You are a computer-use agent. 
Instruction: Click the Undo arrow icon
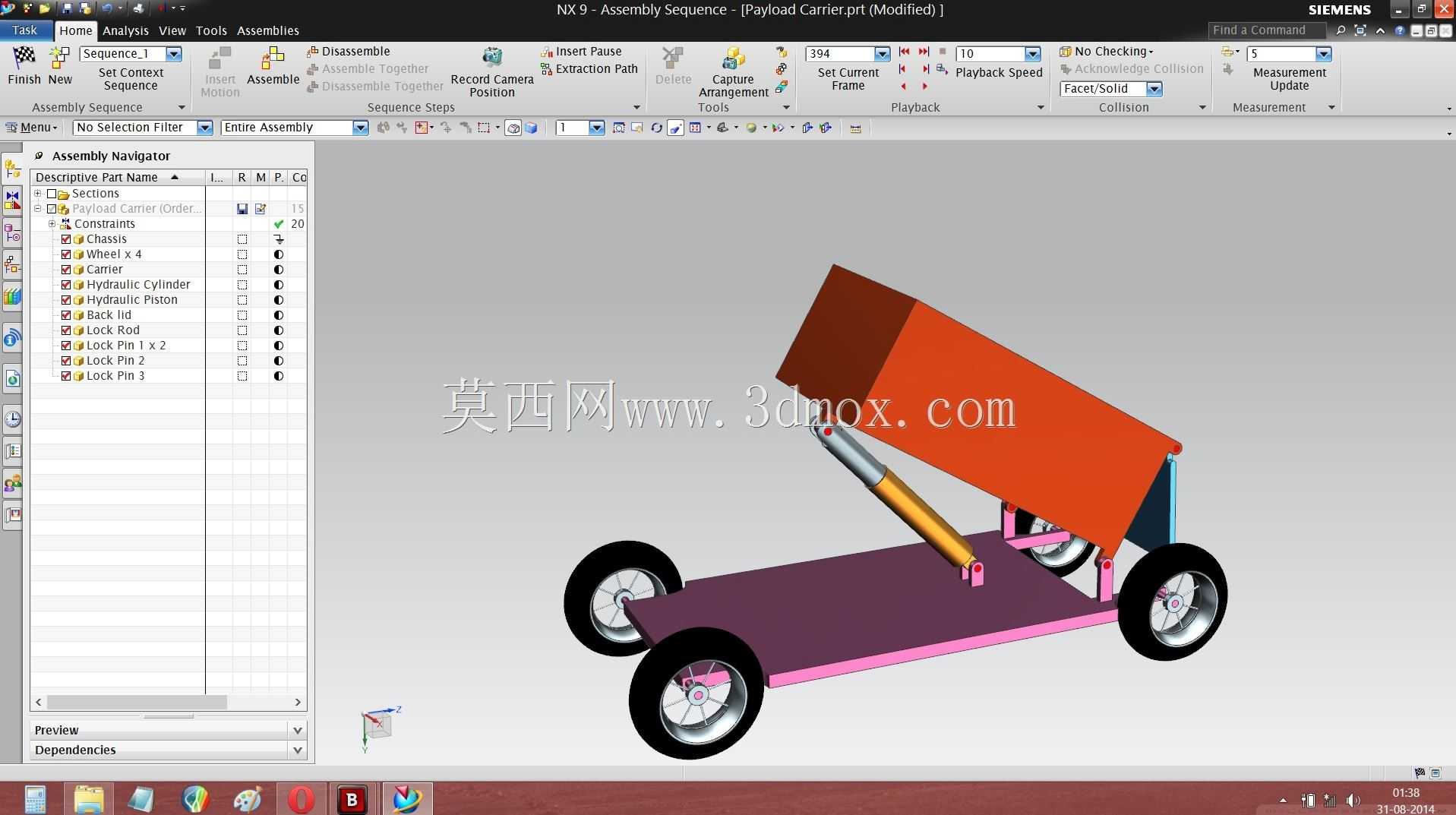click(106, 8)
